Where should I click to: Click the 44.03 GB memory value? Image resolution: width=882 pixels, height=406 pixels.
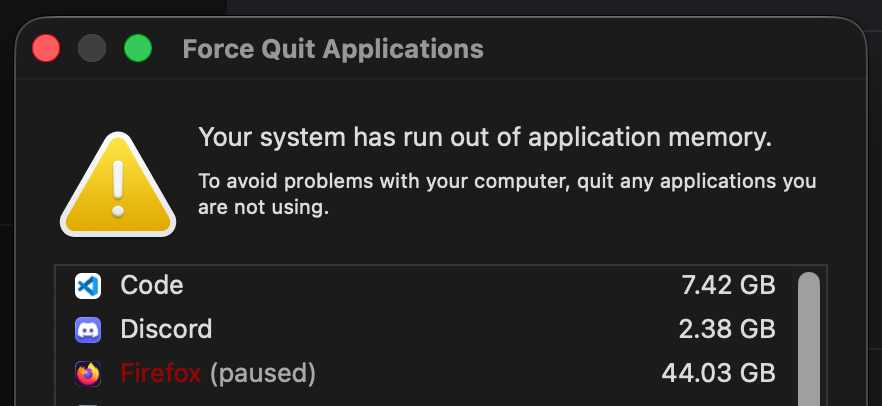point(718,374)
